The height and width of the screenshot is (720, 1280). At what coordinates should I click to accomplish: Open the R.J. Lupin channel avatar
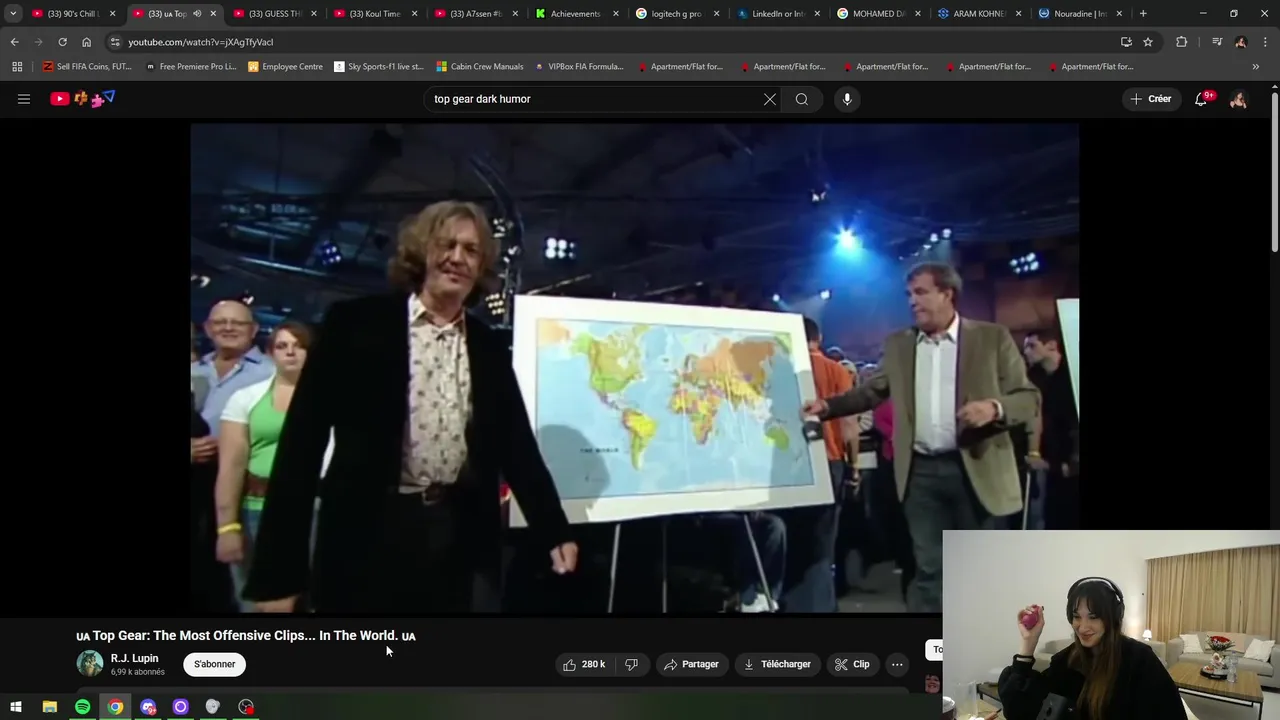[90, 664]
